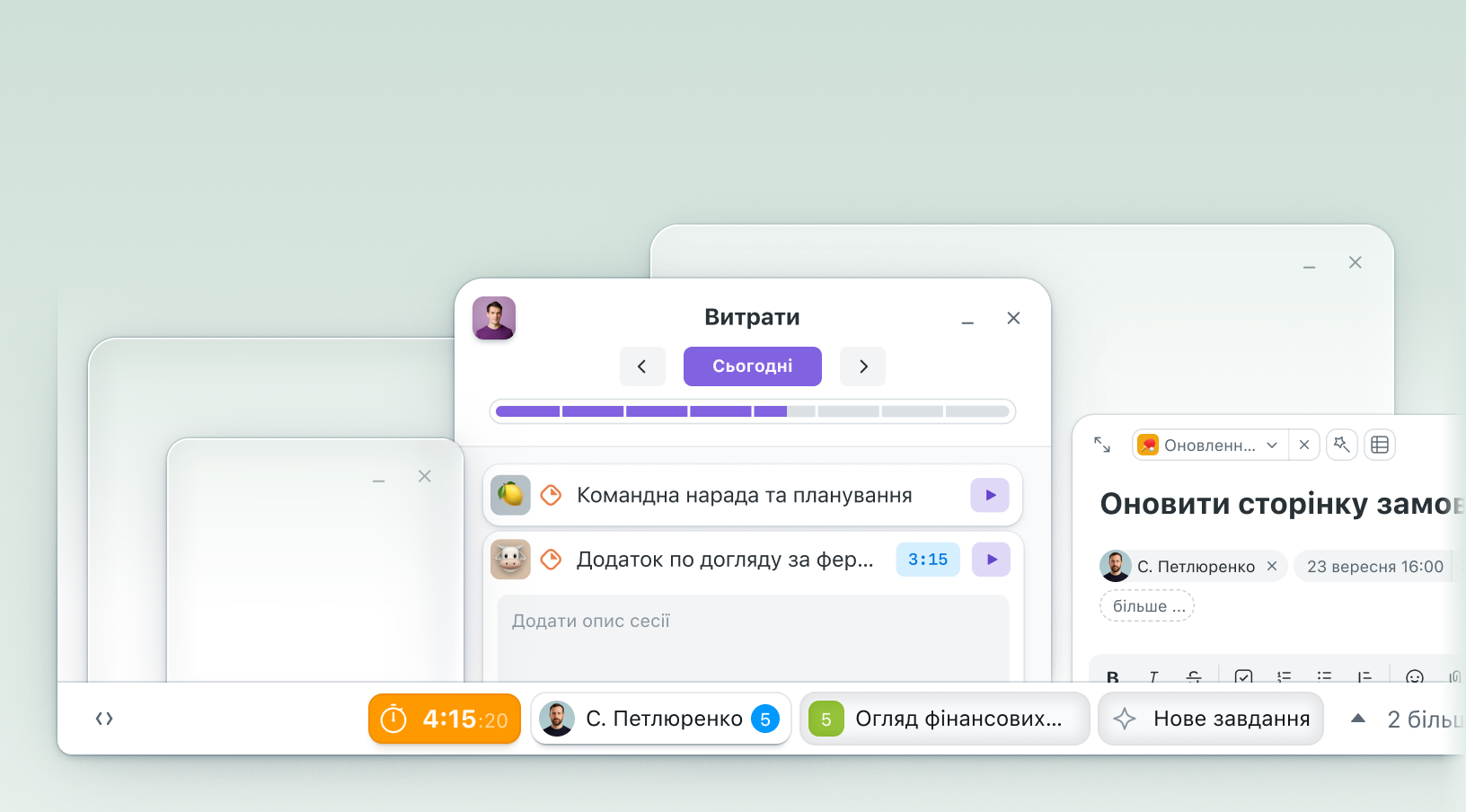This screenshot has height=812, width=1466.
Task: Expand the 'більше ...' fields chip
Action: click(1147, 606)
